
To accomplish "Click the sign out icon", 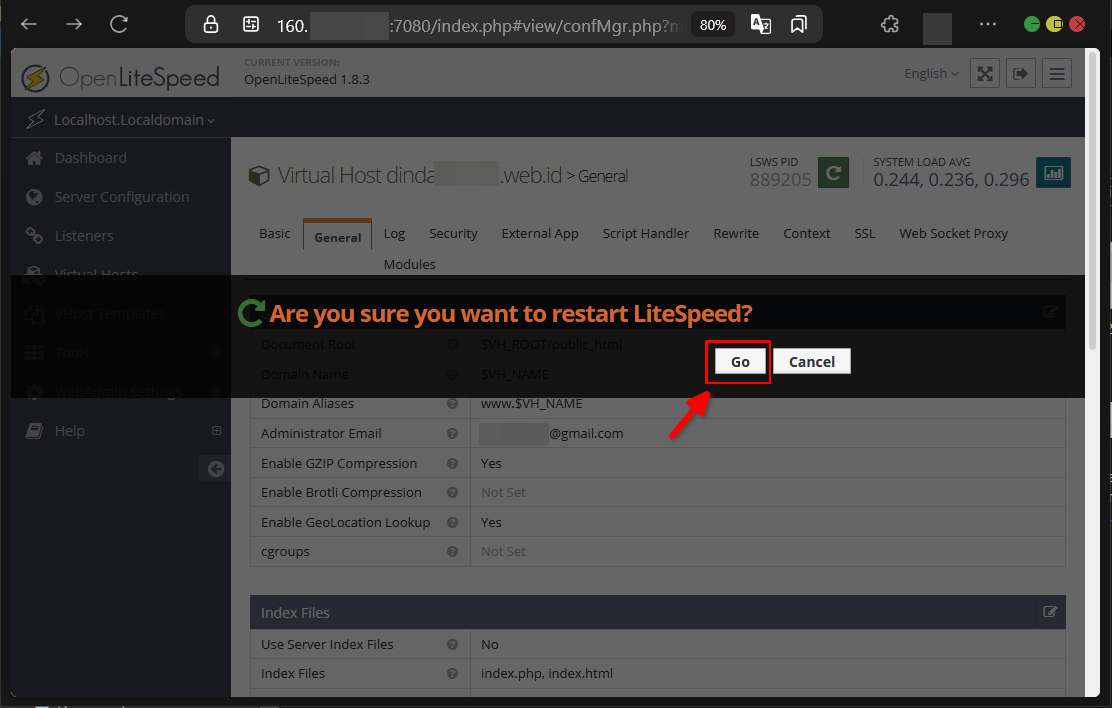I will 1021,73.
